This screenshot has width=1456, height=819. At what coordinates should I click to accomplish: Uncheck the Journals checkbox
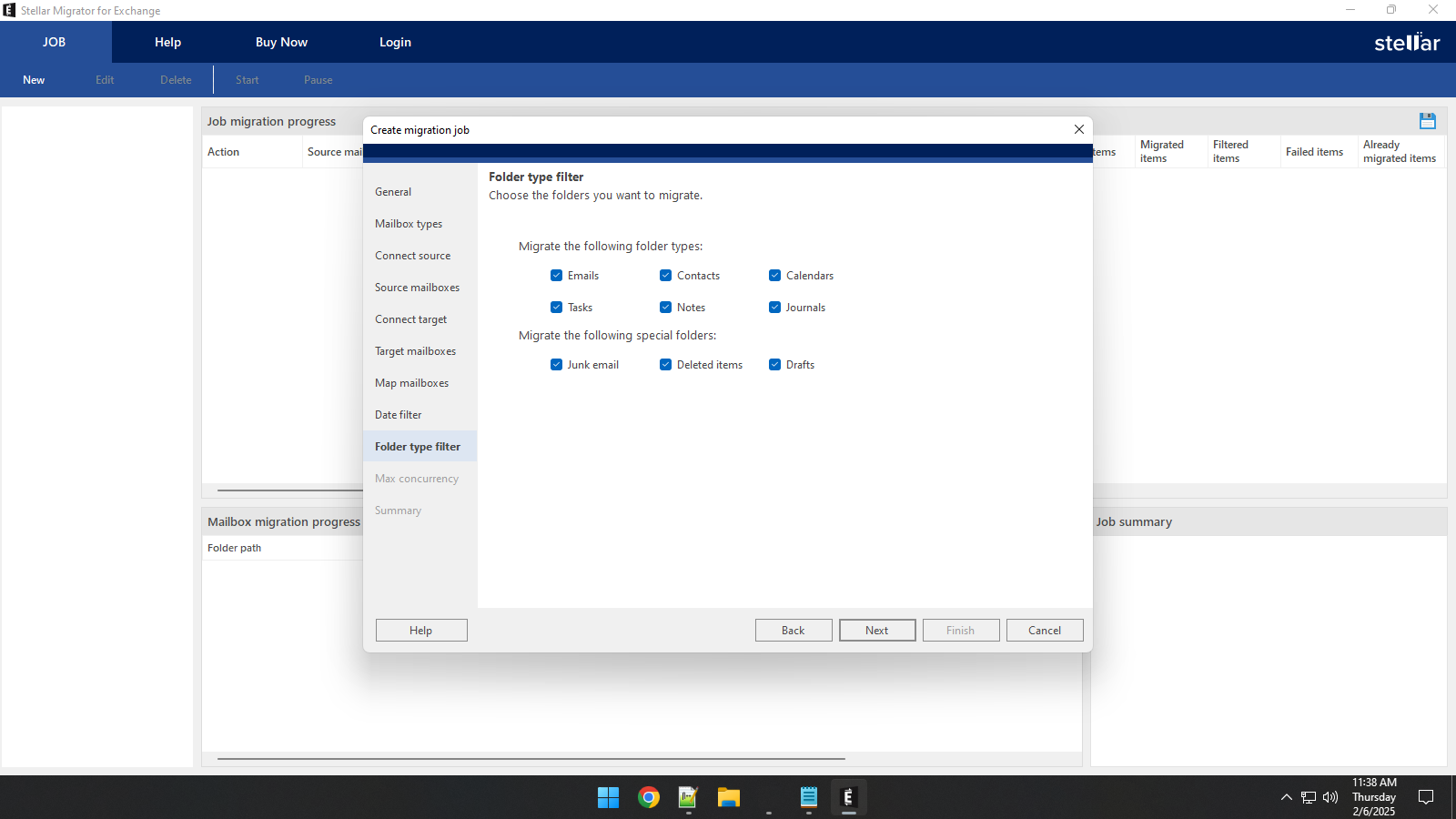tap(774, 308)
